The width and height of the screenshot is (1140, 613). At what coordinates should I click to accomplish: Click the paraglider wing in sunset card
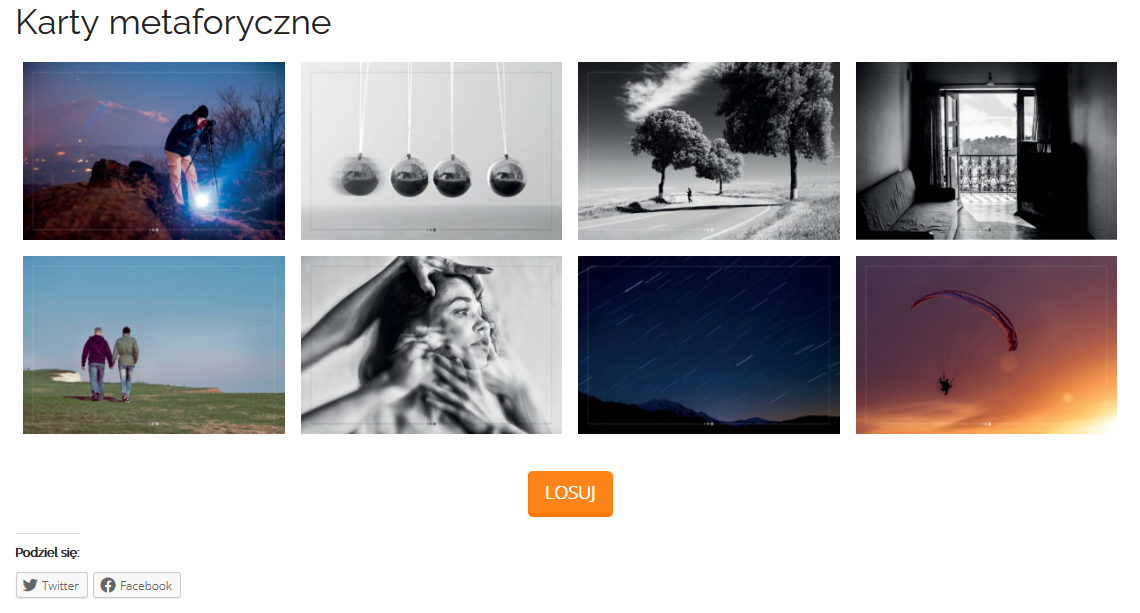(x=965, y=314)
